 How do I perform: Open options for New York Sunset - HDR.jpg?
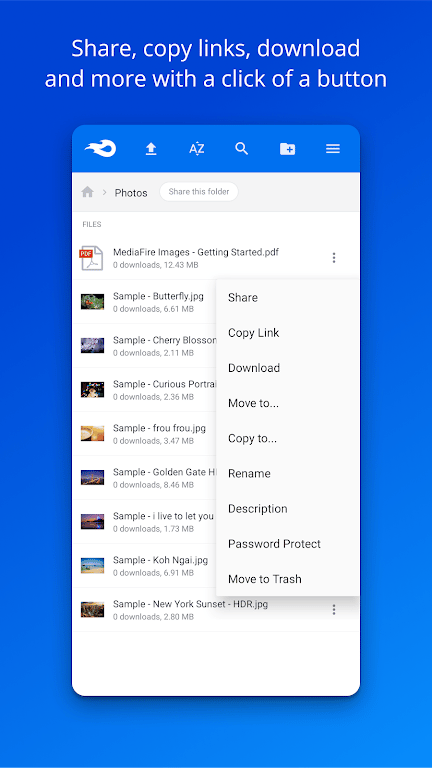click(x=334, y=609)
